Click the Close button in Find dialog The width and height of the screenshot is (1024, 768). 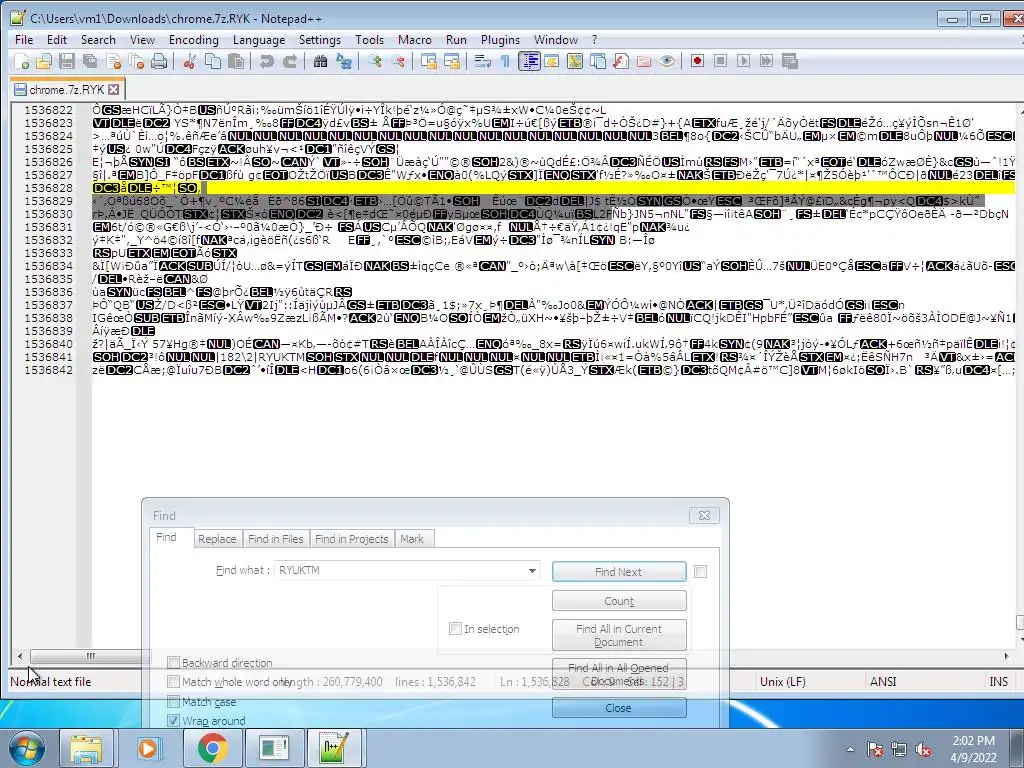pyautogui.click(x=618, y=708)
